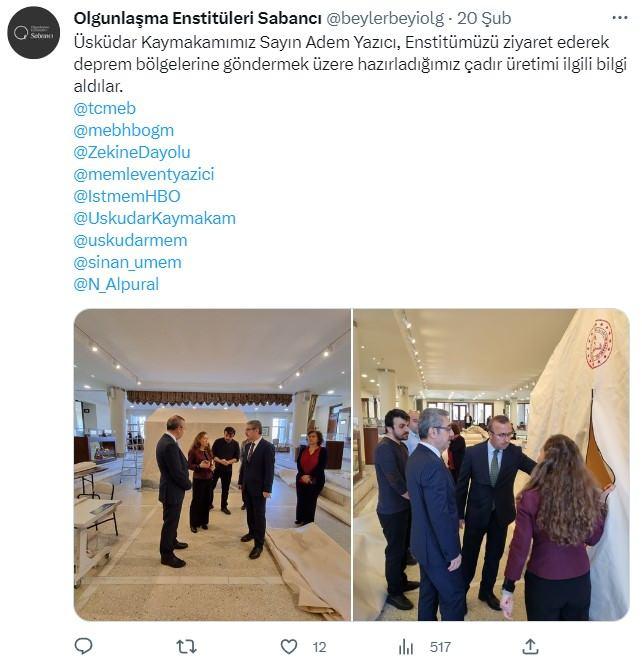Retweet this post using the retweet icon
This screenshot has height=667, width=642.
point(186,647)
